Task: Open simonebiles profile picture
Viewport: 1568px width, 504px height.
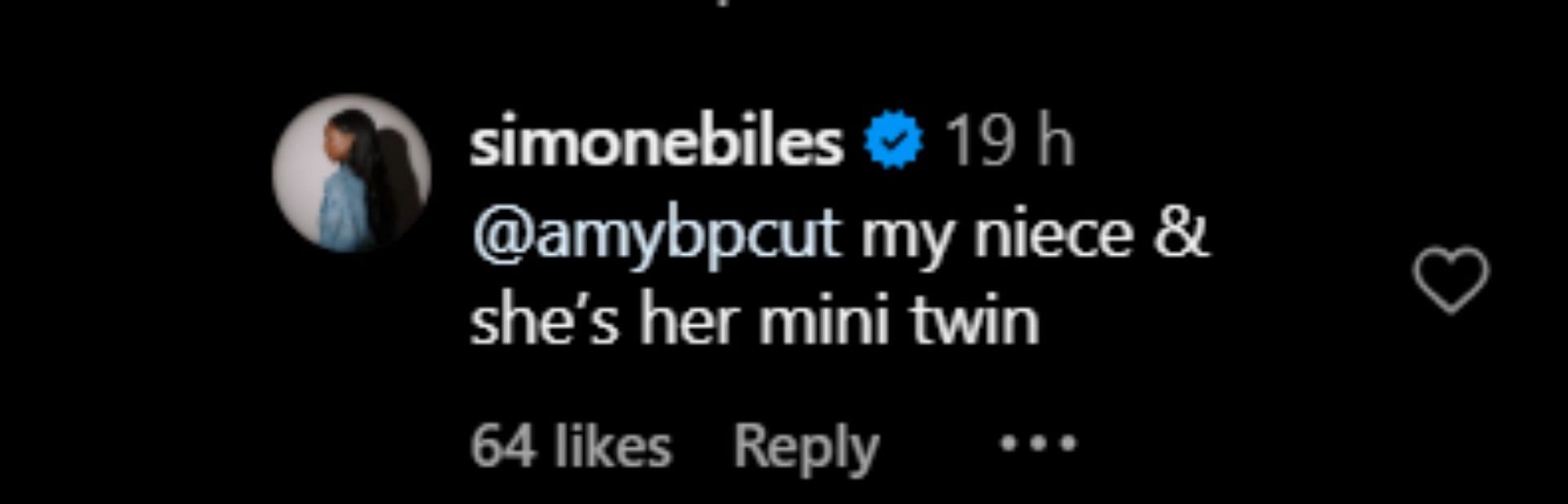Action: click(x=351, y=173)
